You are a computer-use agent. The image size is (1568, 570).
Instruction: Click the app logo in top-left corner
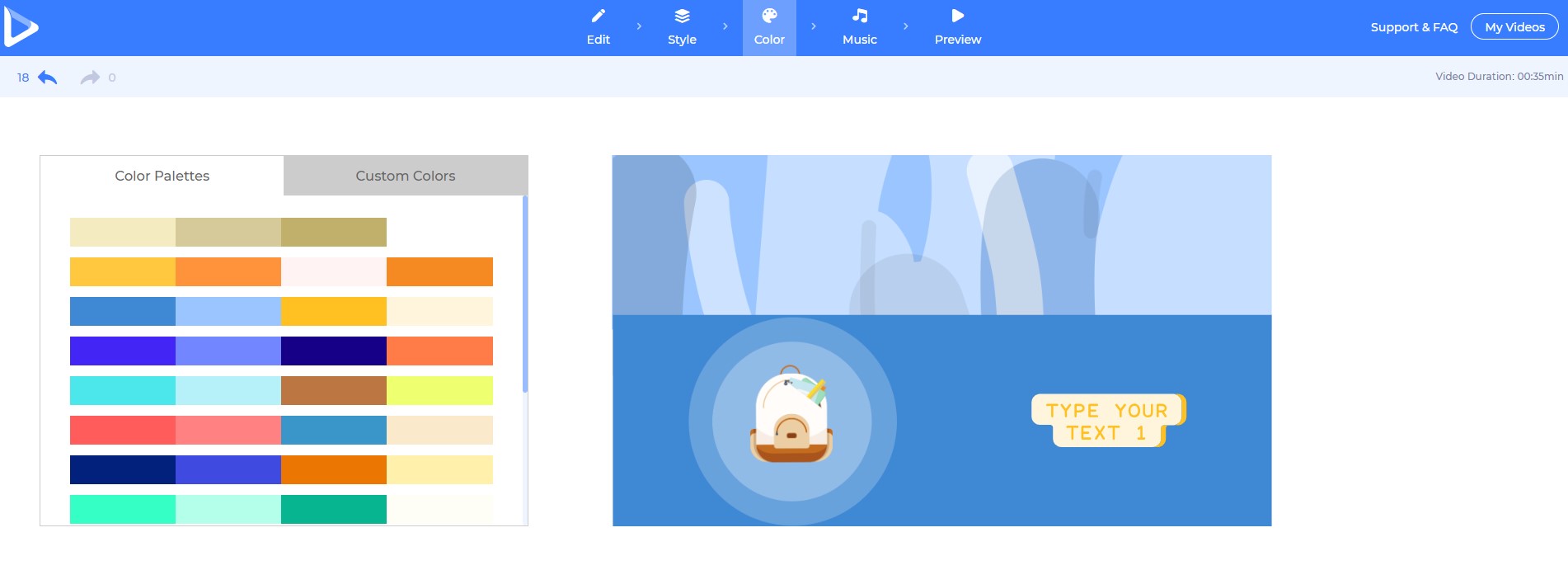point(21,27)
